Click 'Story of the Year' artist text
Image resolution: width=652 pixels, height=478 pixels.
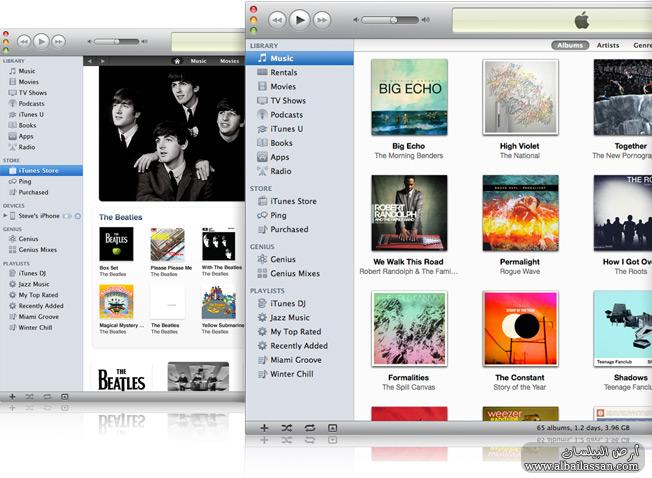click(520, 387)
